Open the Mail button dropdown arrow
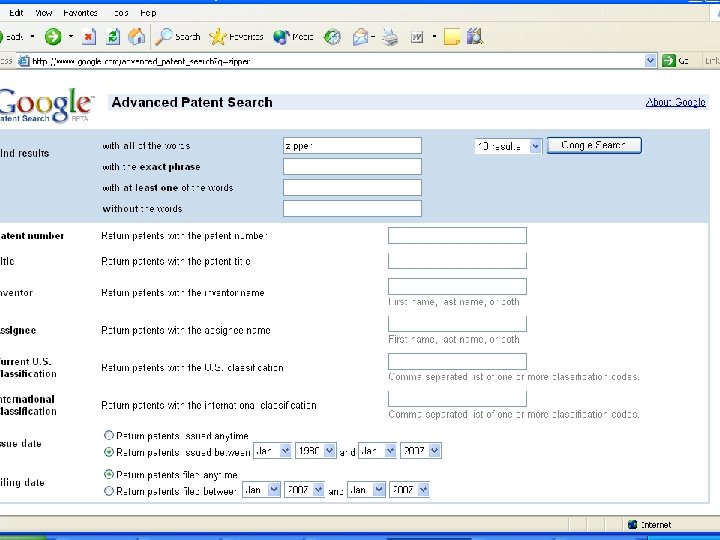 (374, 36)
